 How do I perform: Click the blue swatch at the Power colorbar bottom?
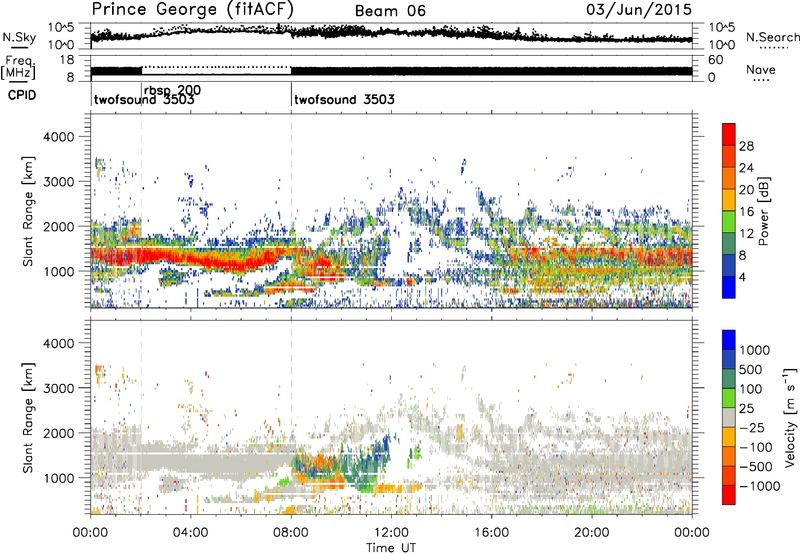tap(729, 287)
